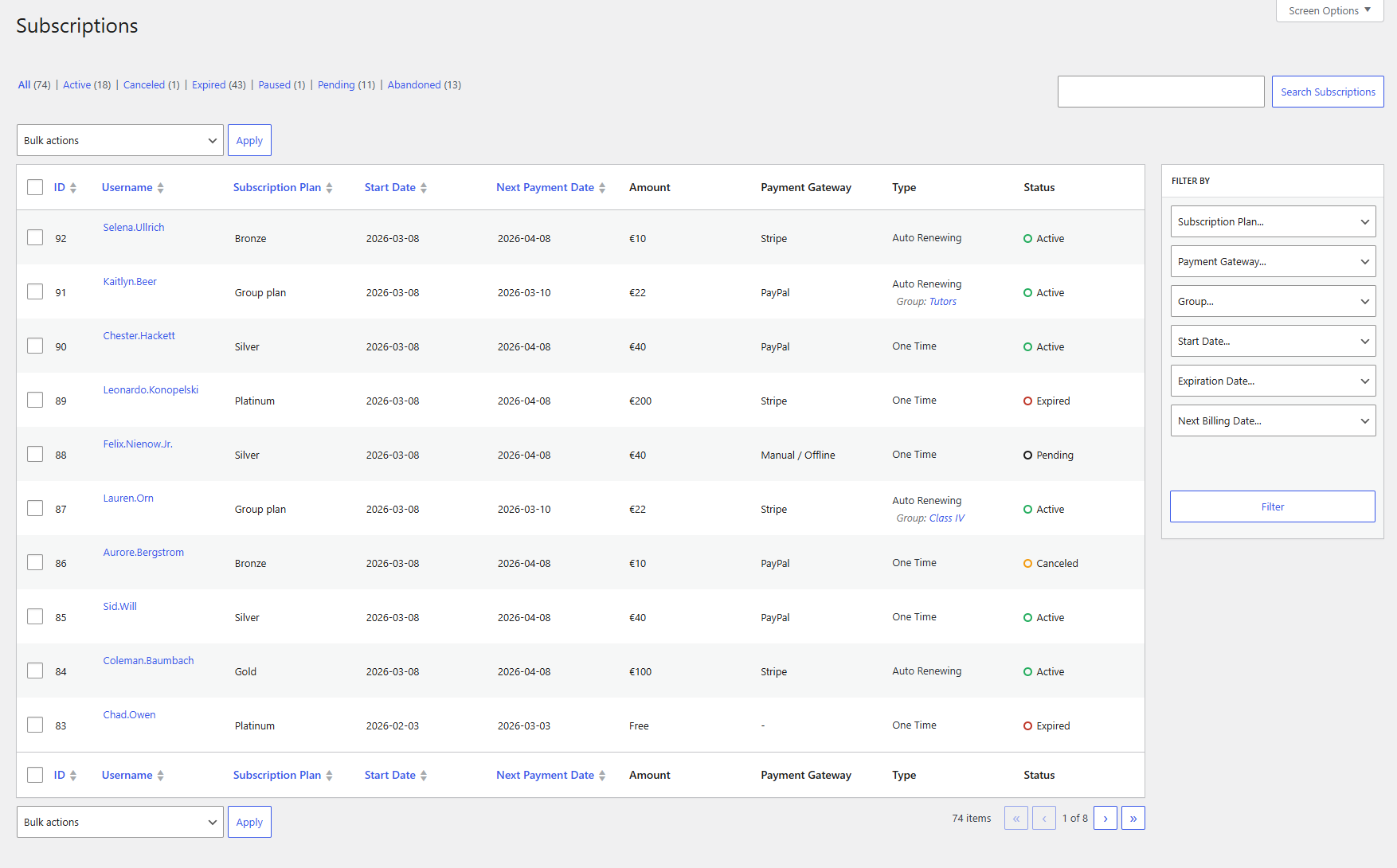Select all subscriptions via header checkbox
This screenshot has height=868, width=1397.
pyautogui.click(x=34, y=186)
